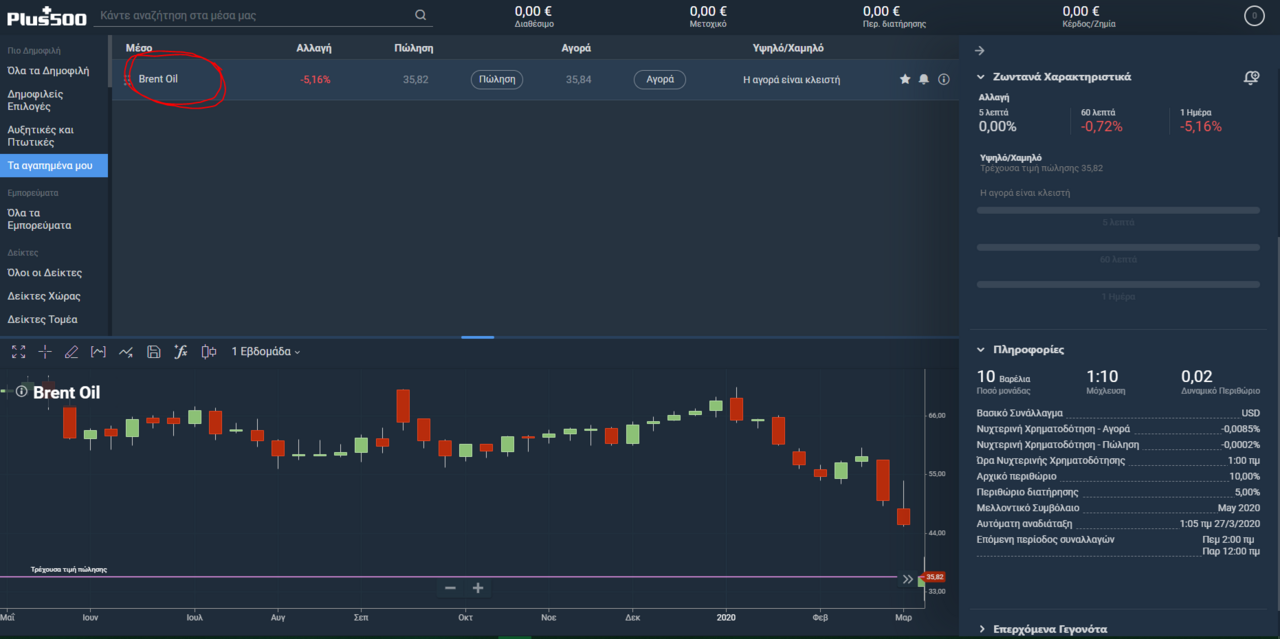Toggle the favorite star for Brent Oil
The width and height of the screenshot is (1280, 639).
(x=905, y=79)
